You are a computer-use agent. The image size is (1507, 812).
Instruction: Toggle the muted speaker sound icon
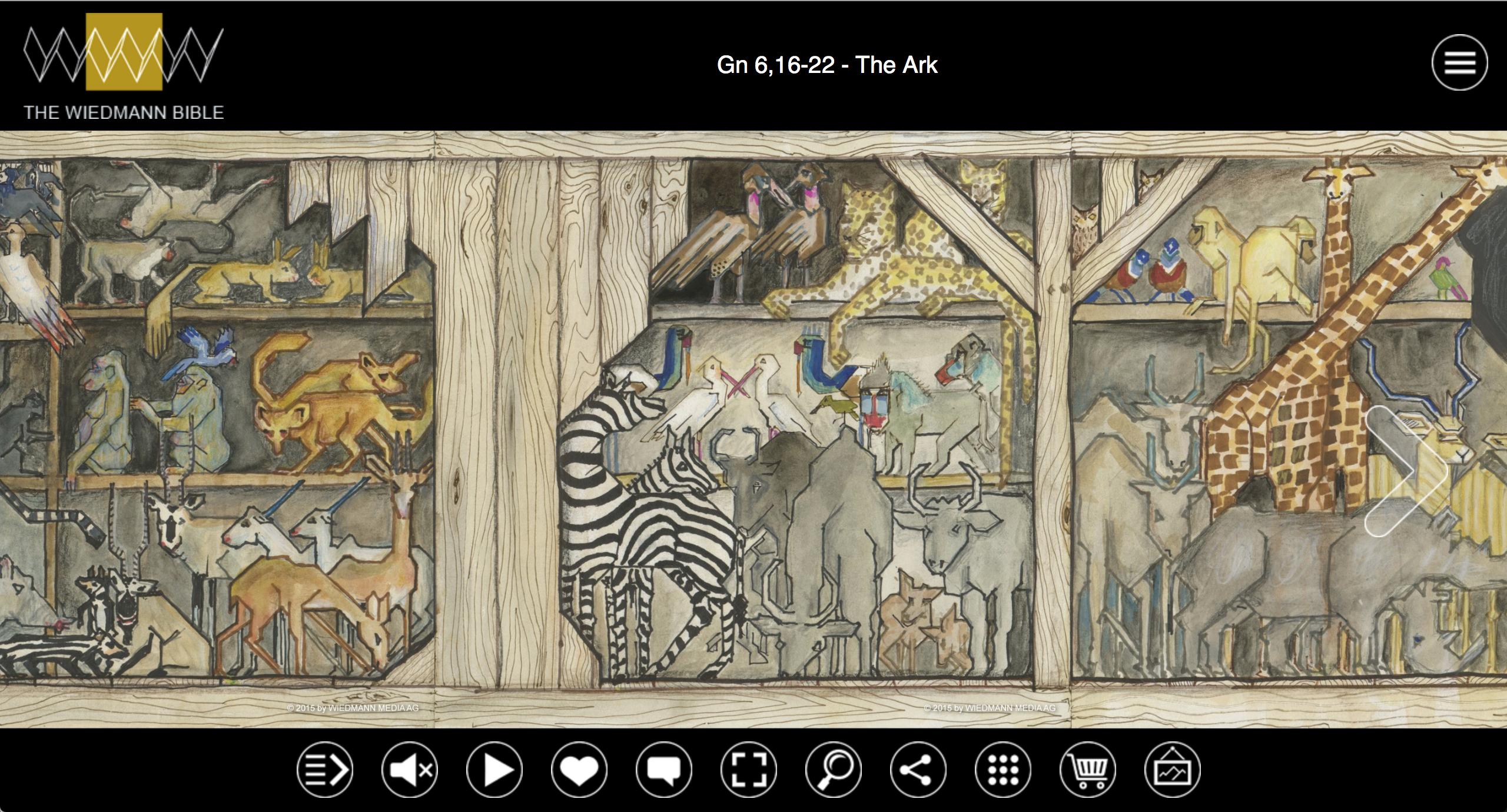410,770
